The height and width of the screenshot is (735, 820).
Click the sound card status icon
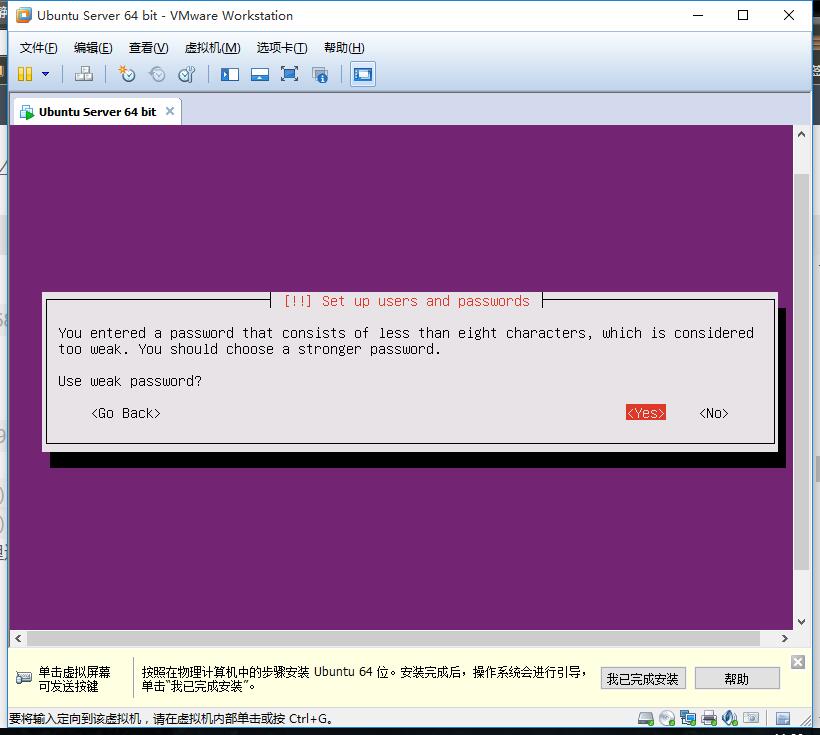pyautogui.click(x=730, y=718)
